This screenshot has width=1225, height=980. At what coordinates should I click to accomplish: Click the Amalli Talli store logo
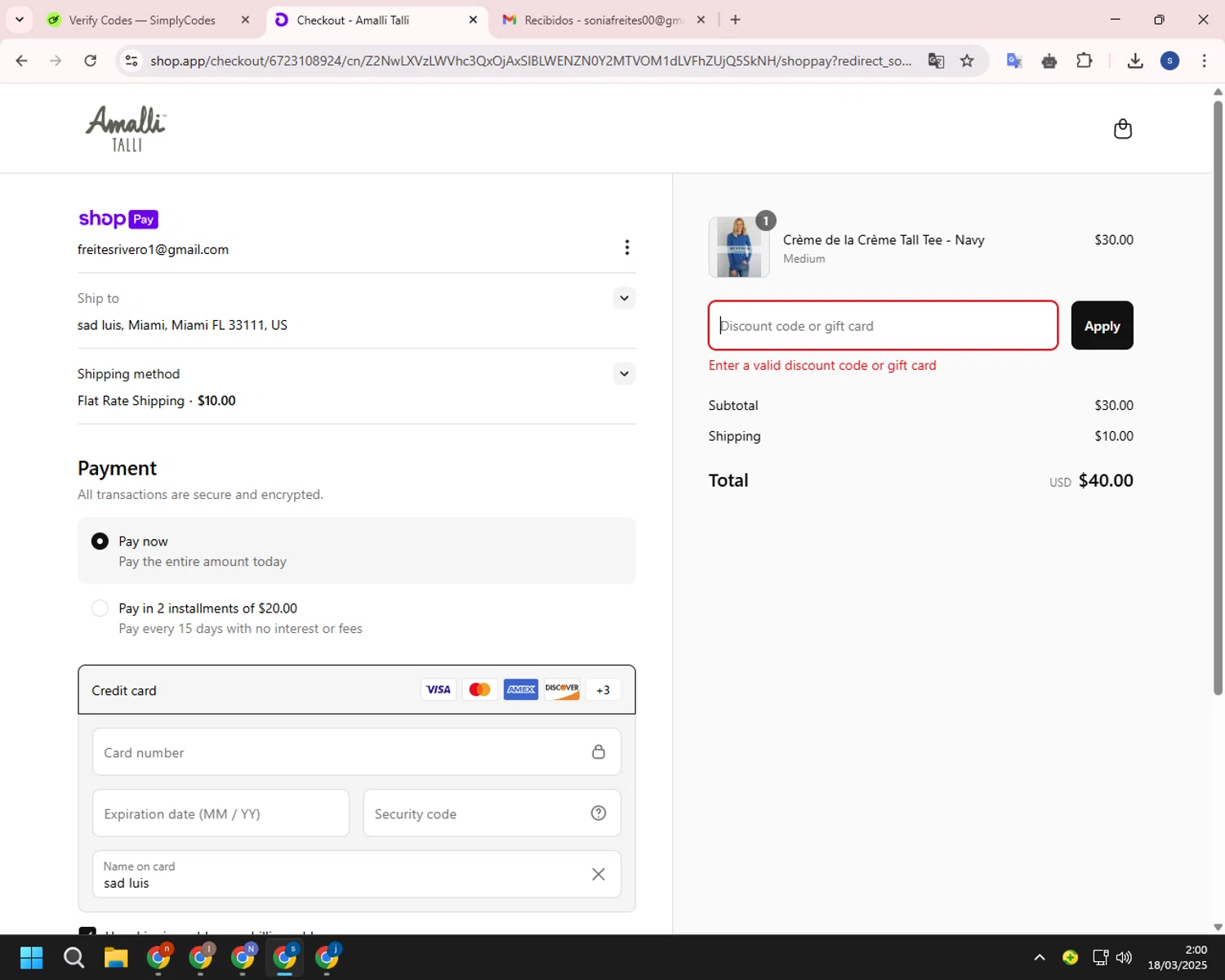pos(127,128)
